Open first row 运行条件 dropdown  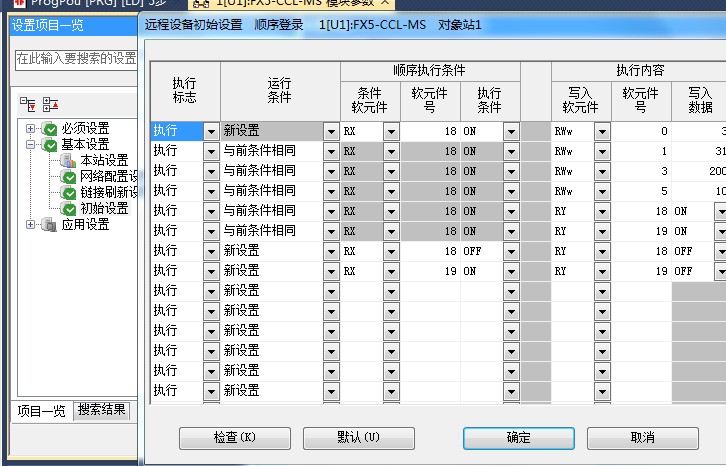[331, 131]
